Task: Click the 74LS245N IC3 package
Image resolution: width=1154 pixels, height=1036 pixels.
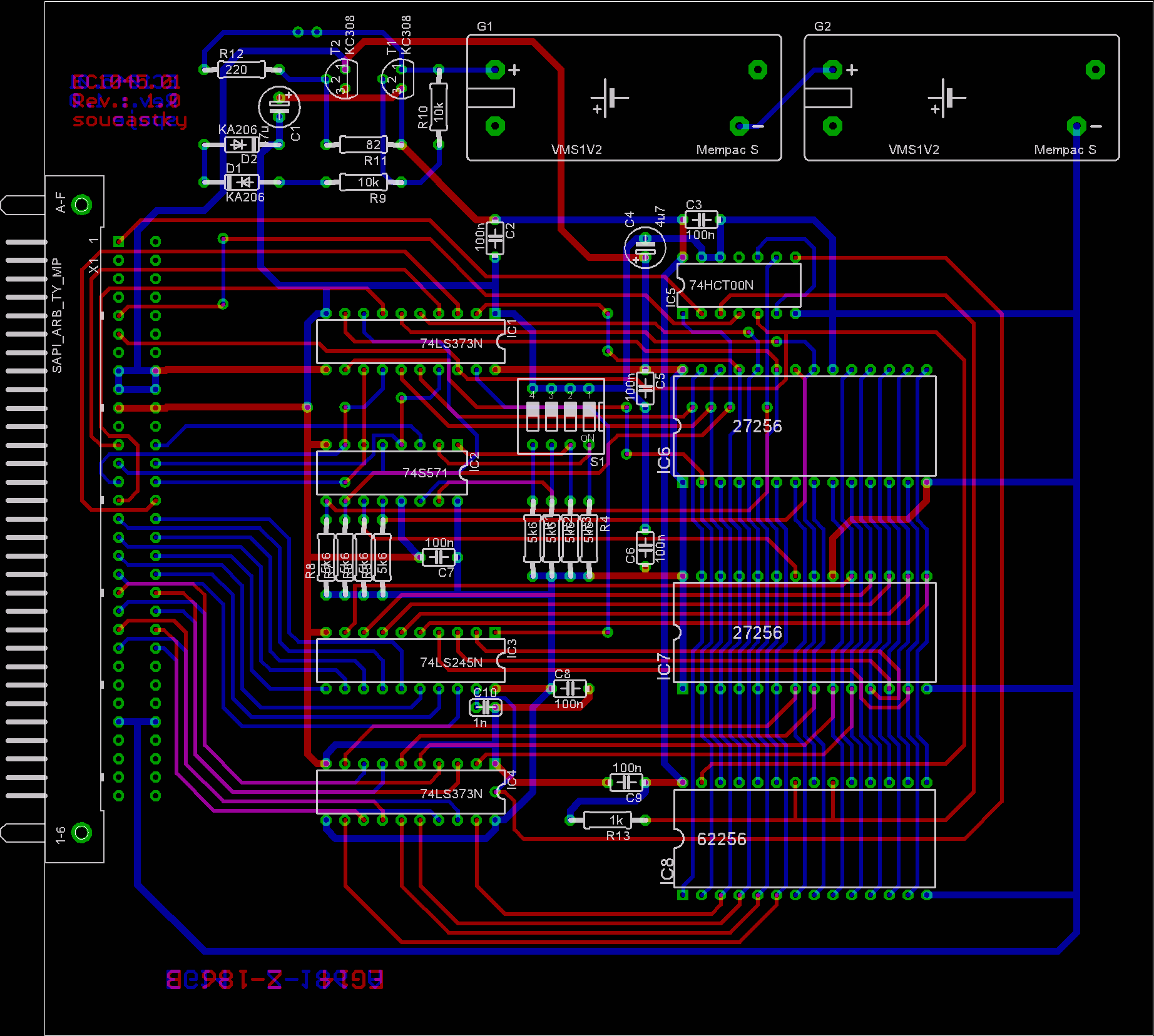Action: [410, 661]
